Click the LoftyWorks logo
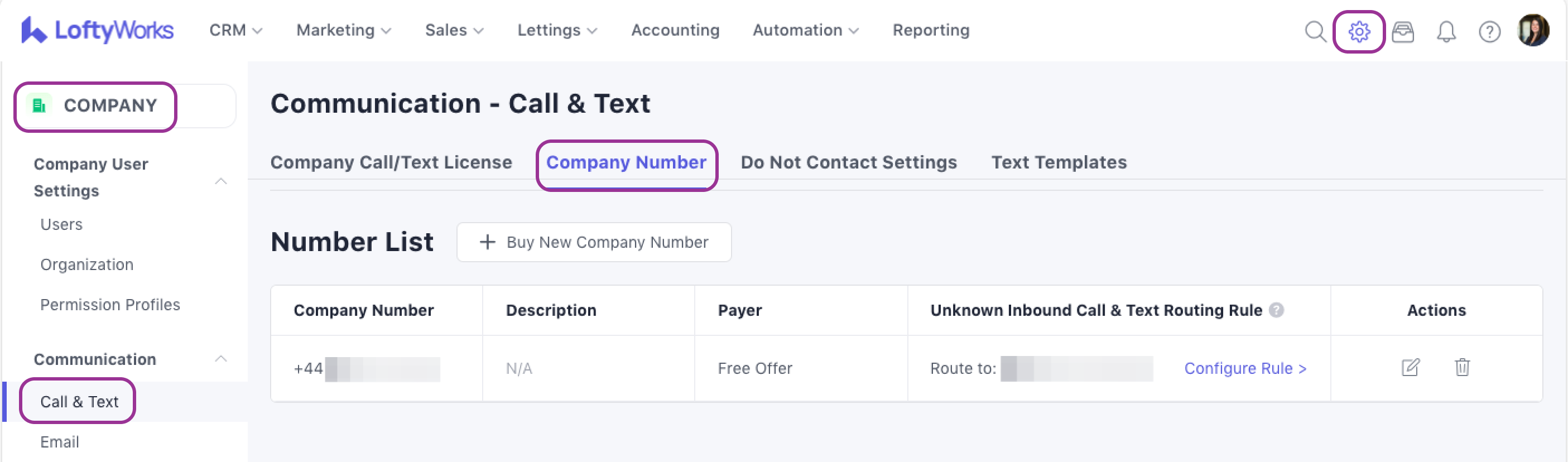Viewport: 1568px width, 462px height. point(98,30)
